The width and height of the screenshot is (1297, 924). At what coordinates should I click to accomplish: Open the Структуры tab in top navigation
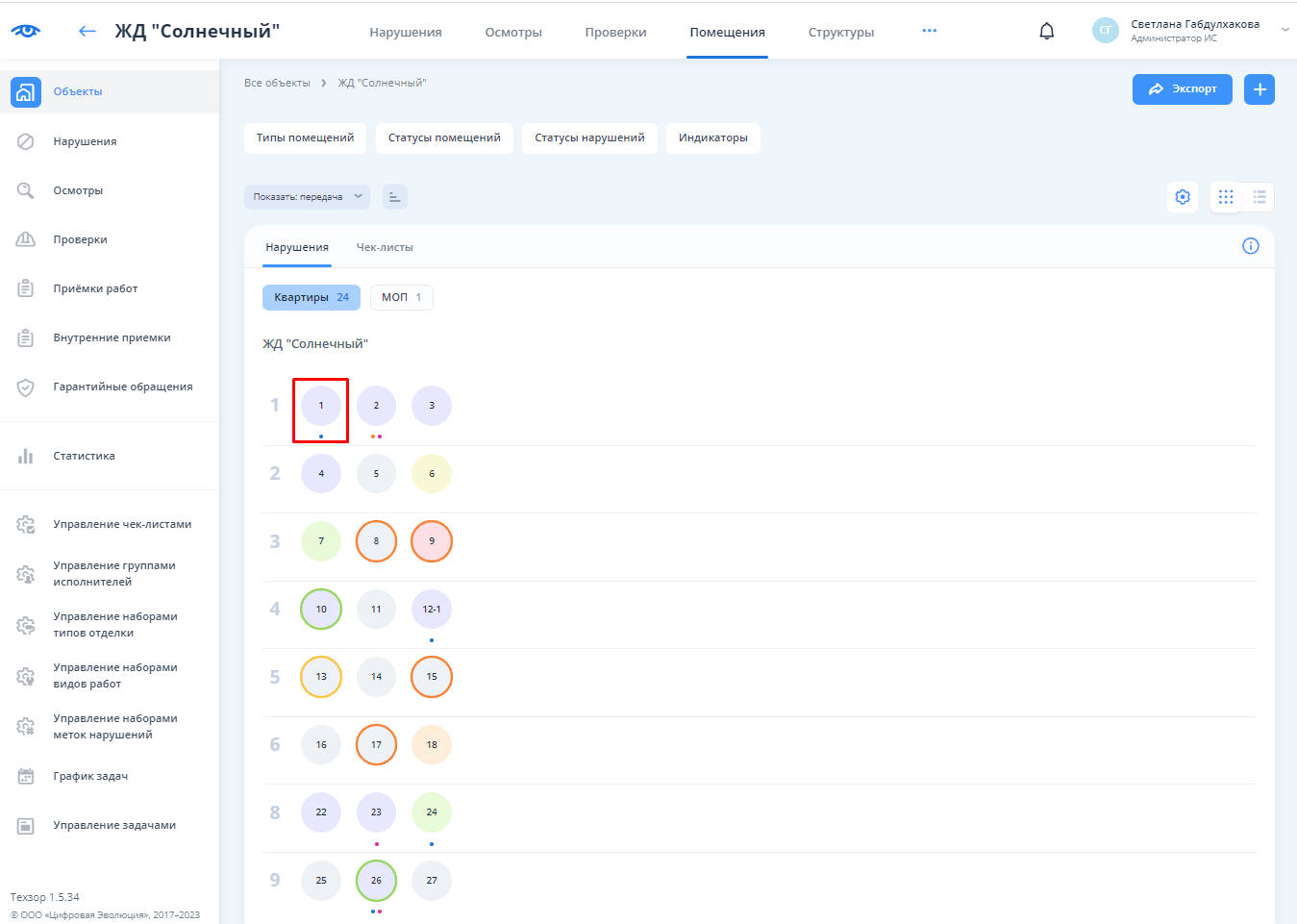pos(840,32)
